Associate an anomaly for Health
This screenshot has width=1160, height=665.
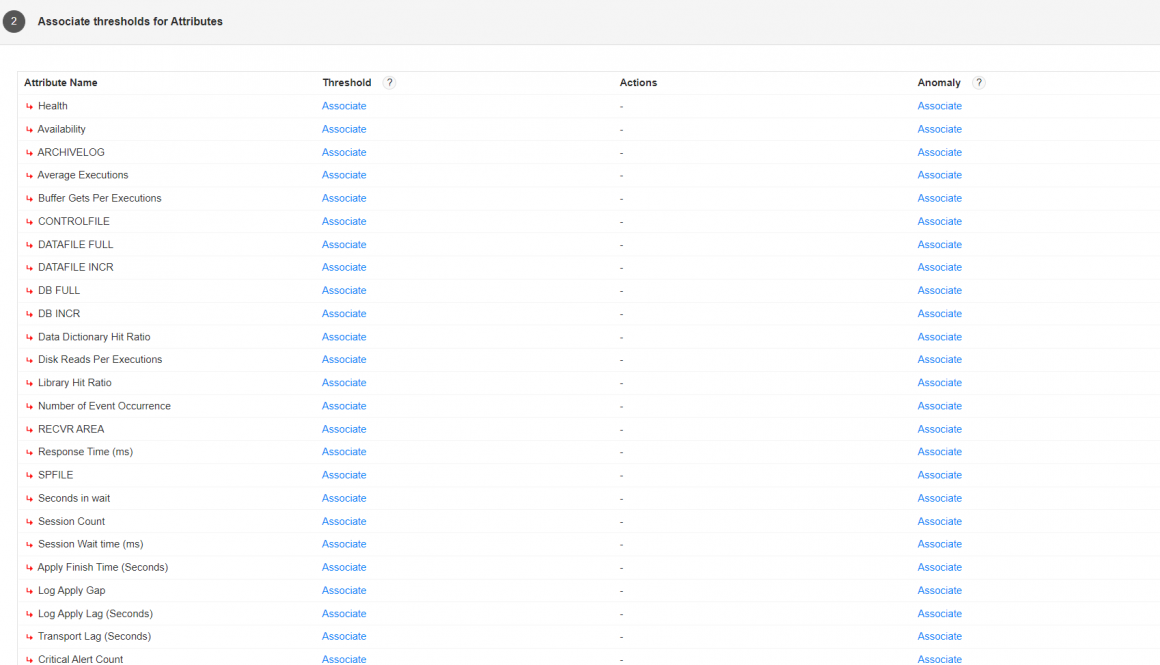(939, 105)
